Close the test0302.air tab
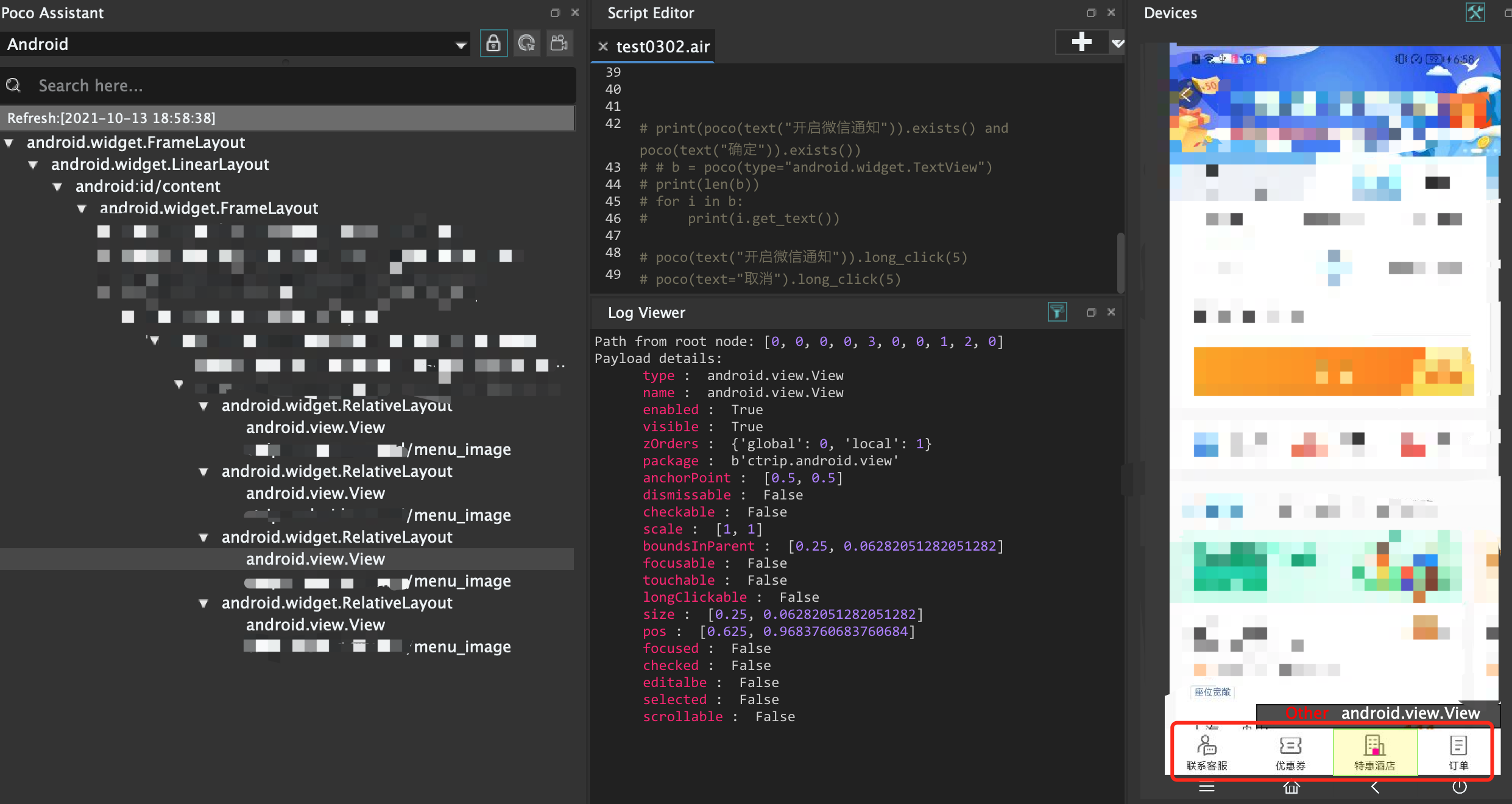Screen dimensions: 1512x804 tap(603, 47)
